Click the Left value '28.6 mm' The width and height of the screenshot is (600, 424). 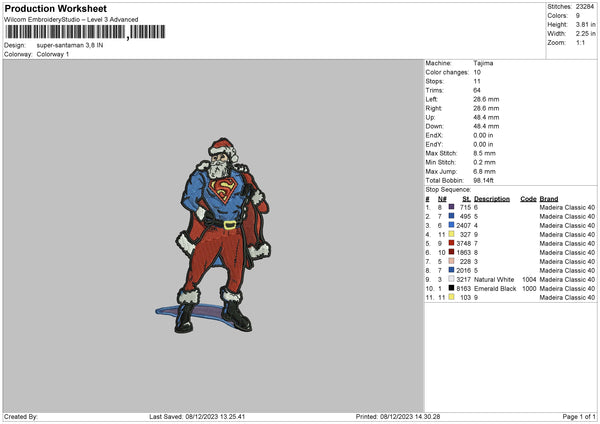(x=486, y=99)
